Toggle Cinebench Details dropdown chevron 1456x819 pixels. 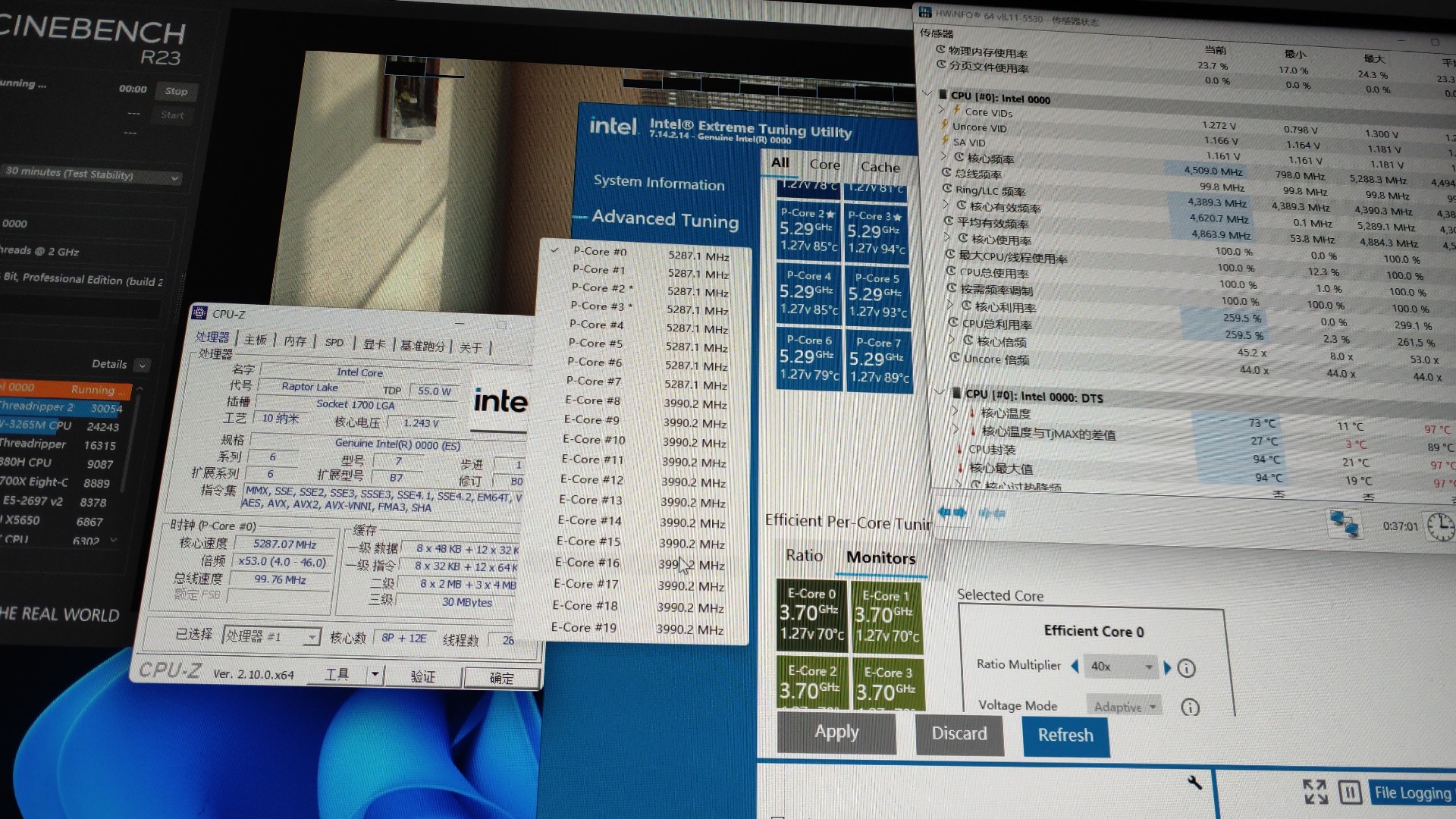point(142,366)
